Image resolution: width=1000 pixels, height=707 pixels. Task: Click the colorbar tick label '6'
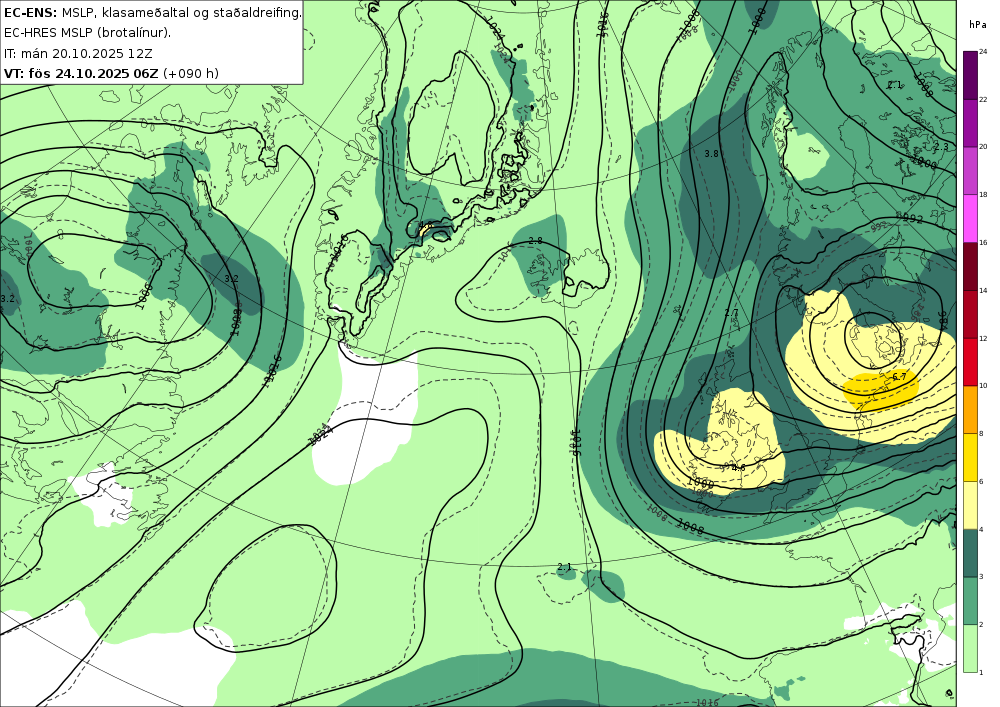981,481
